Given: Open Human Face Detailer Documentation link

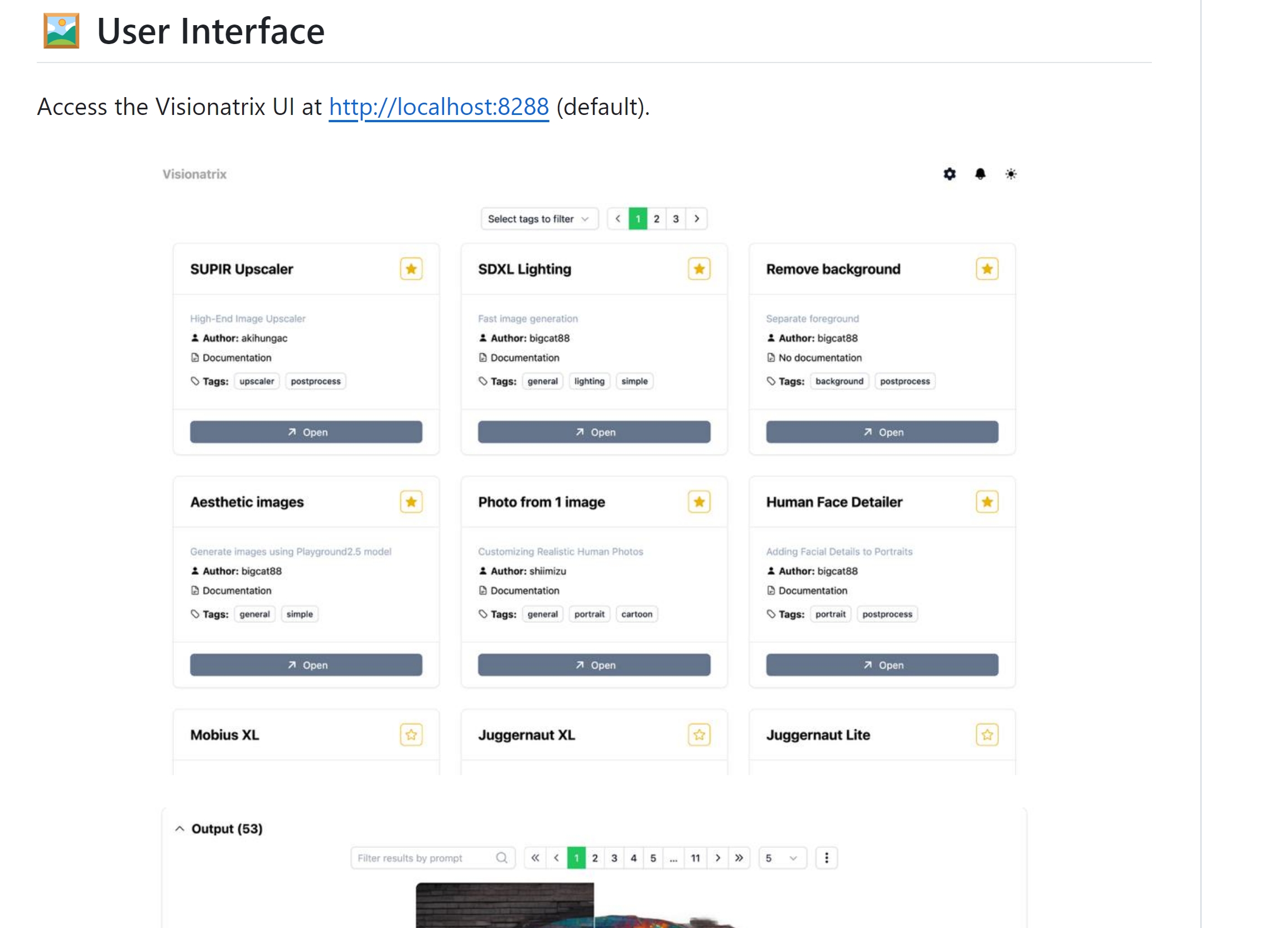Looking at the screenshot, I should [813, 590].
